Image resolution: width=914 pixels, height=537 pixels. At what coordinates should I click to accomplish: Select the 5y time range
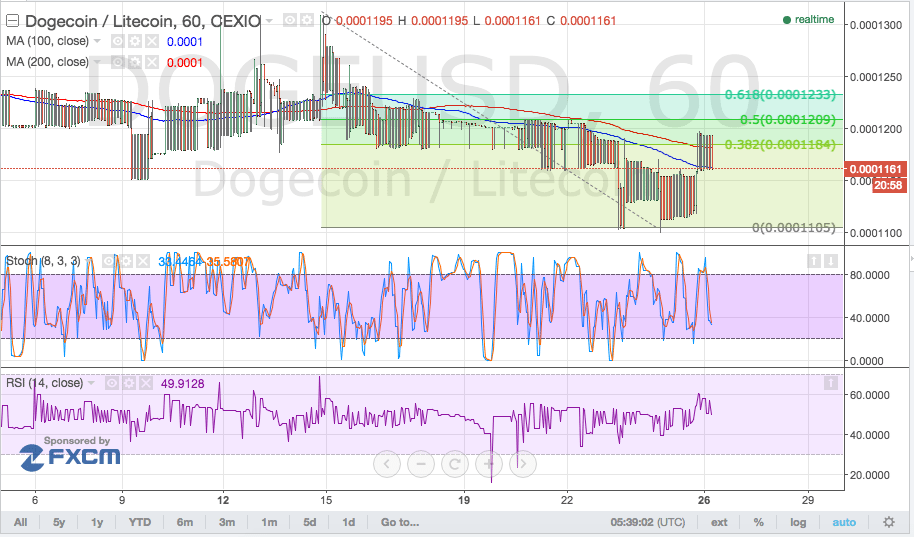pyautogui.click(x=59, y=522)
